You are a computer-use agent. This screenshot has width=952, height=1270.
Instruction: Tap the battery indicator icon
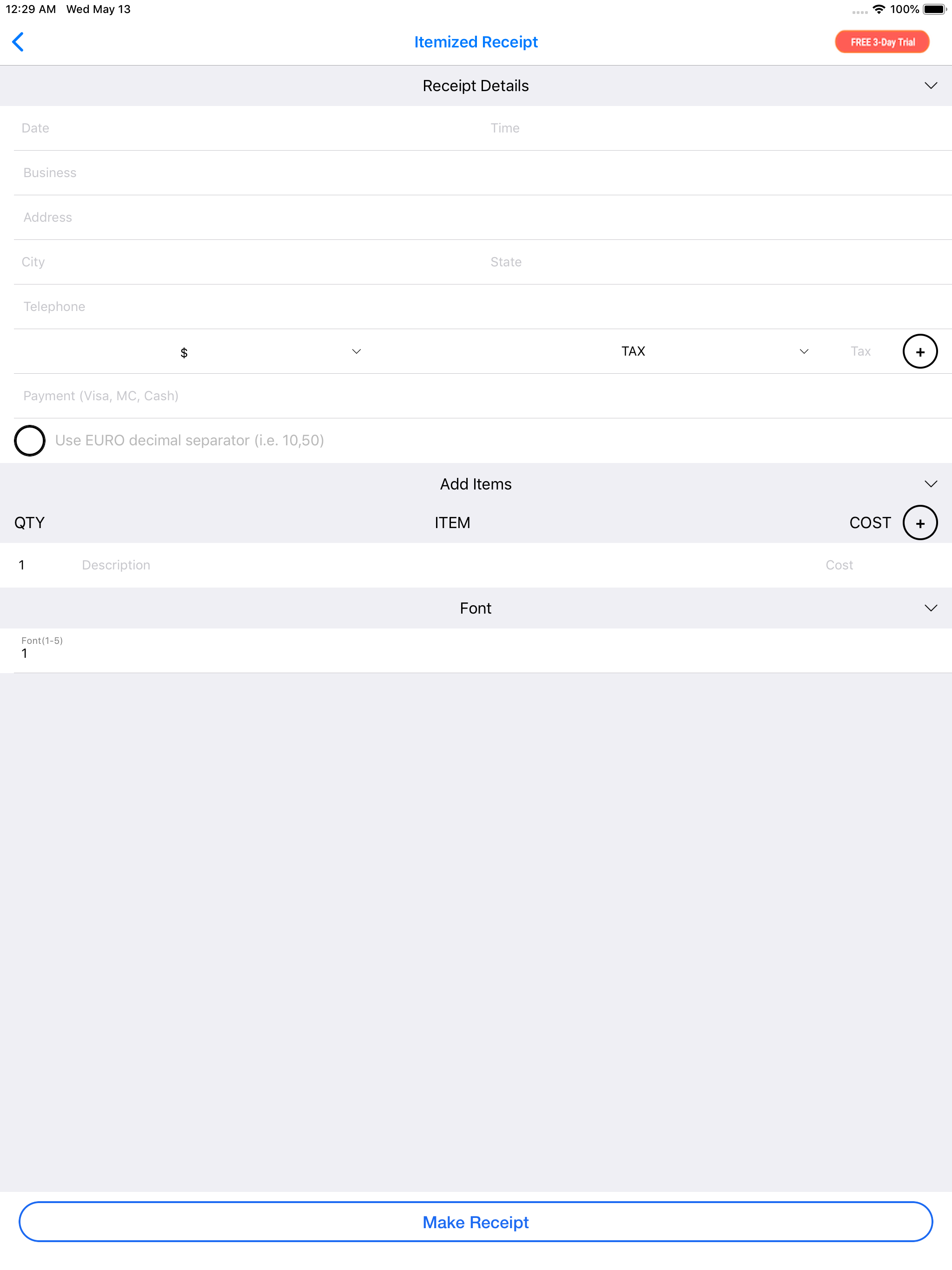click(x=934, y=9)
